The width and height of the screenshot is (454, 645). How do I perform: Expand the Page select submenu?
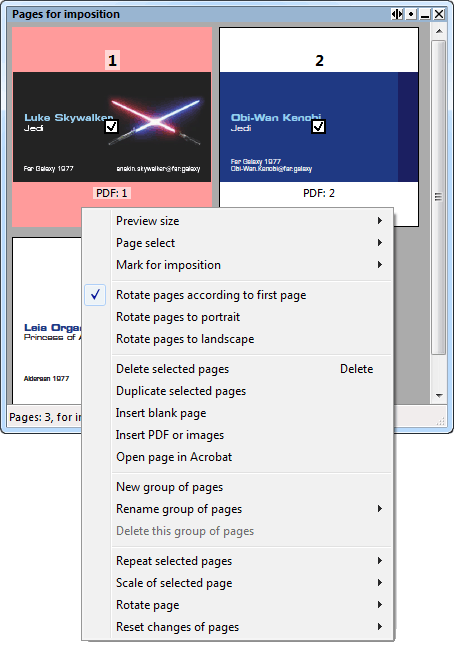point(237,243)
